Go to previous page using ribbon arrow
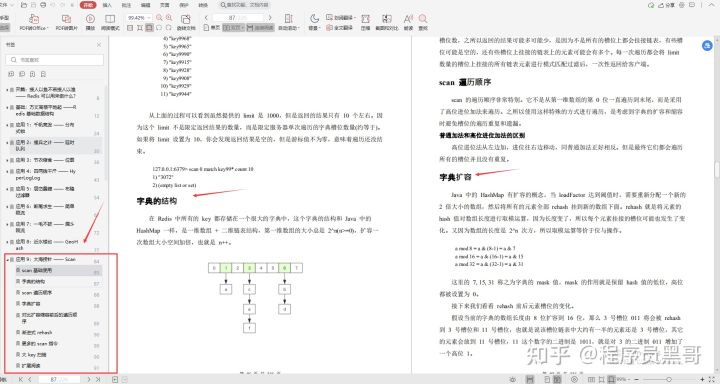 coord(206,17)
